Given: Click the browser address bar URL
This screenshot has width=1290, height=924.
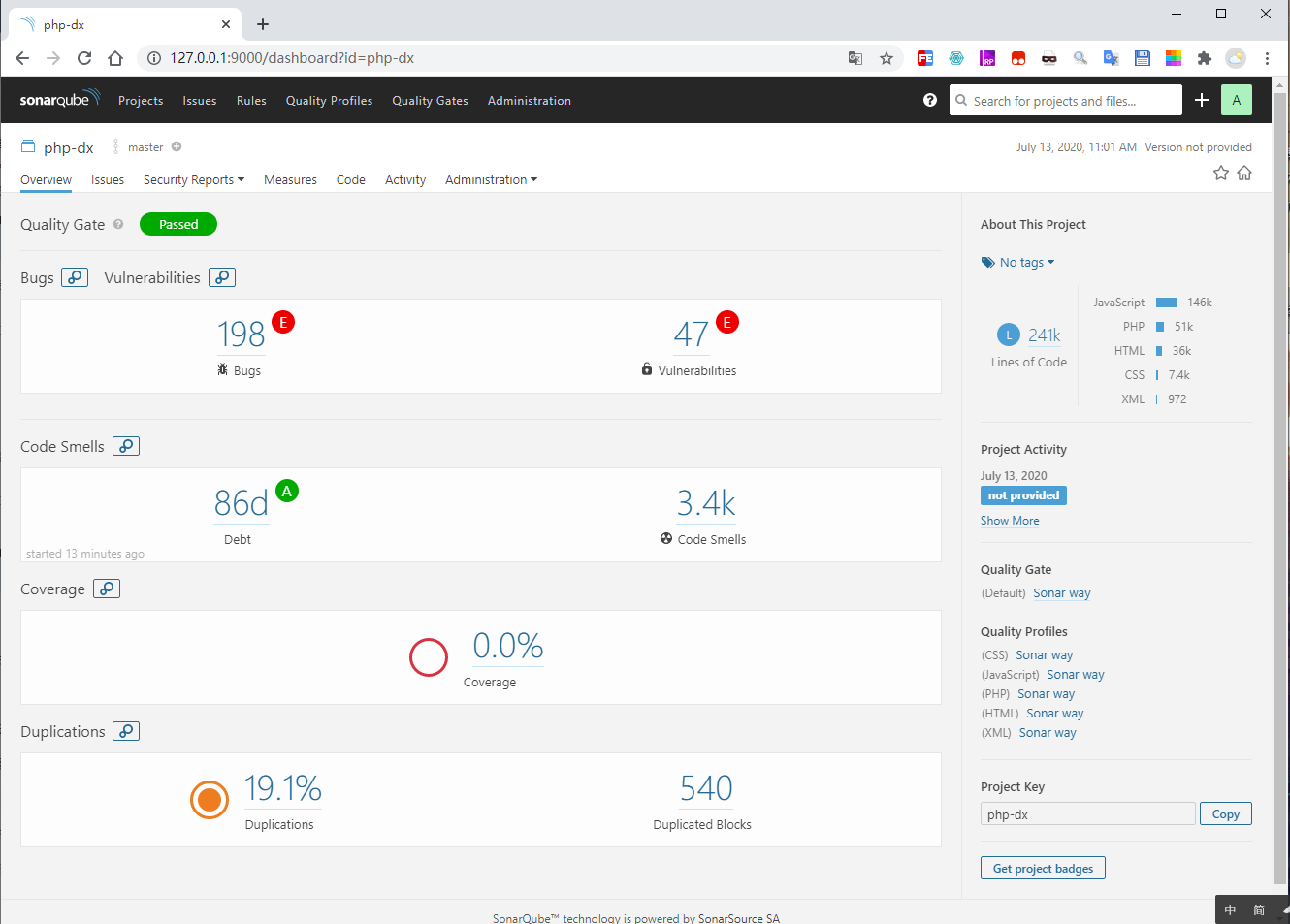Looking at the screenshot, I should (292, 58).
